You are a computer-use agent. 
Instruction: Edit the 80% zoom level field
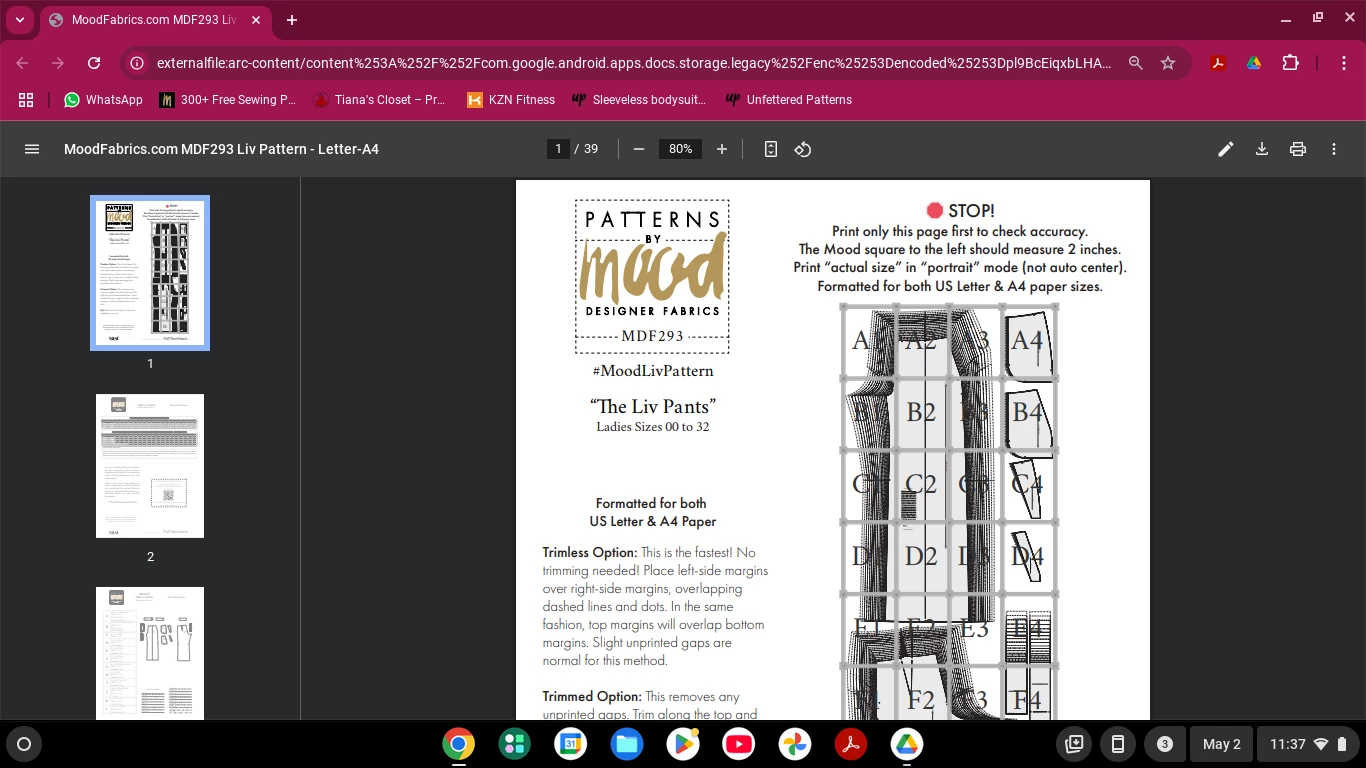(681, 149)
